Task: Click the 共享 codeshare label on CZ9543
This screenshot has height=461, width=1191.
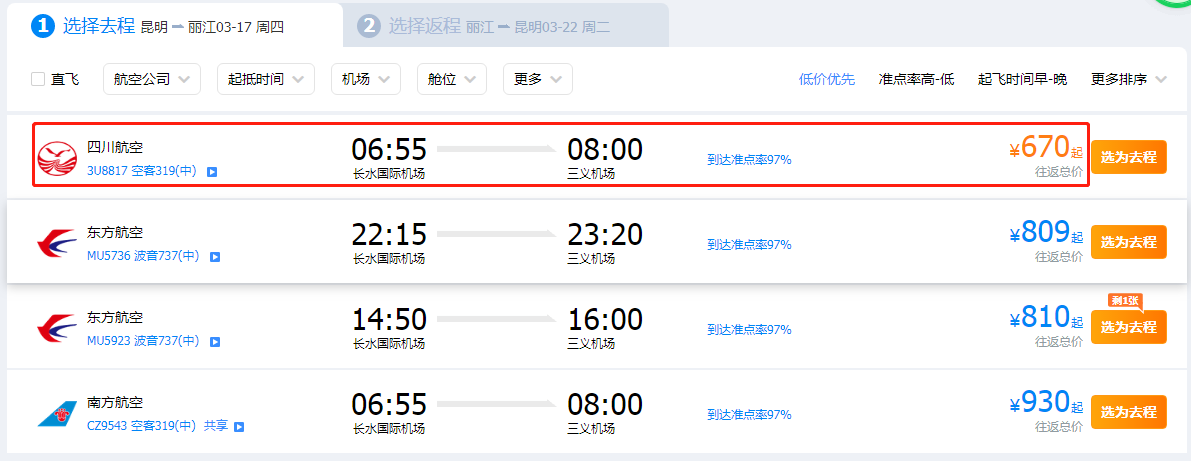Action: pos(216,427)
